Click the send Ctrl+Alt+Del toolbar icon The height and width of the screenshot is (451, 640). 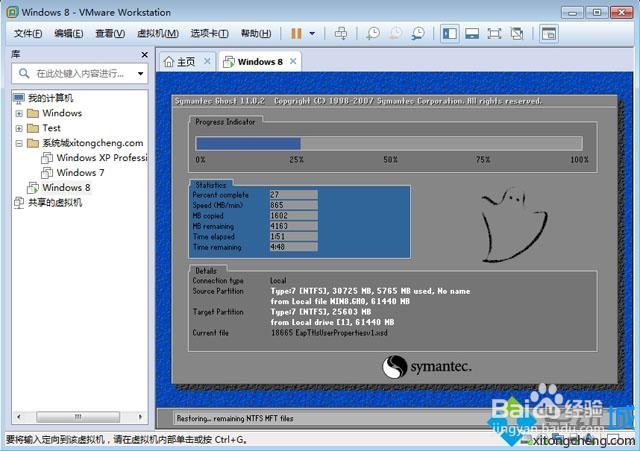pos(341,33)
